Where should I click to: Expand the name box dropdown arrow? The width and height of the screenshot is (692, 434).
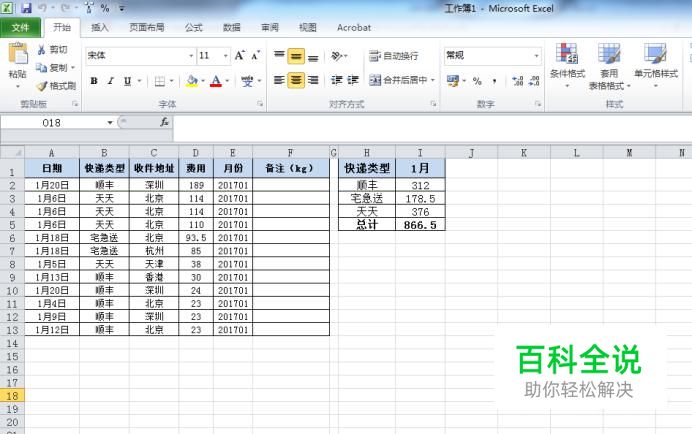[x=110, y=122]
